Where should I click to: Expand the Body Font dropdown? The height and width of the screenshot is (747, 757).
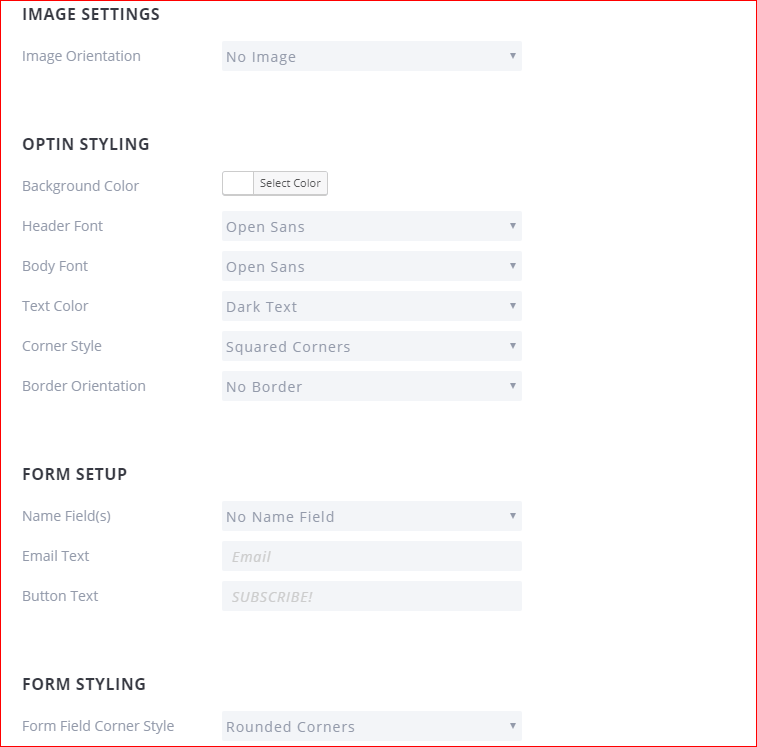371,267
